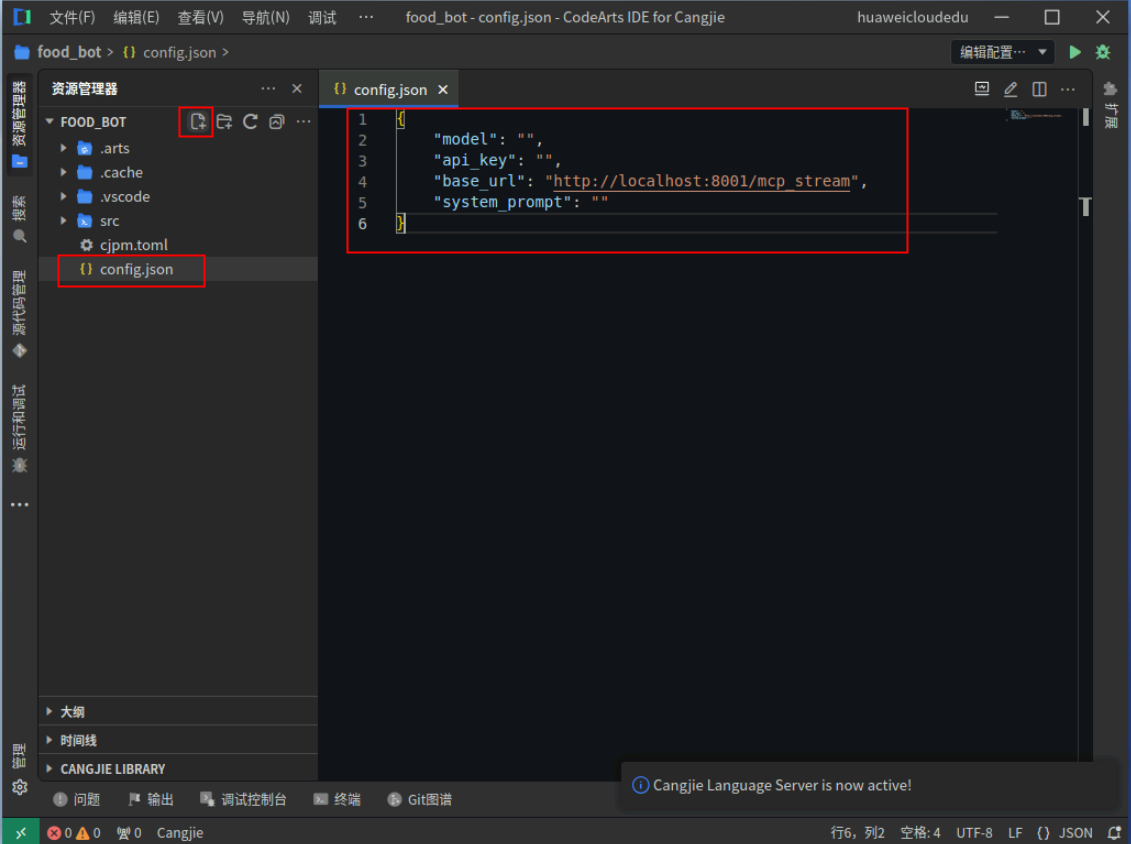Split the editor to the right
This screenshot has height=844, width=1131.
(x=1039, y=89)
